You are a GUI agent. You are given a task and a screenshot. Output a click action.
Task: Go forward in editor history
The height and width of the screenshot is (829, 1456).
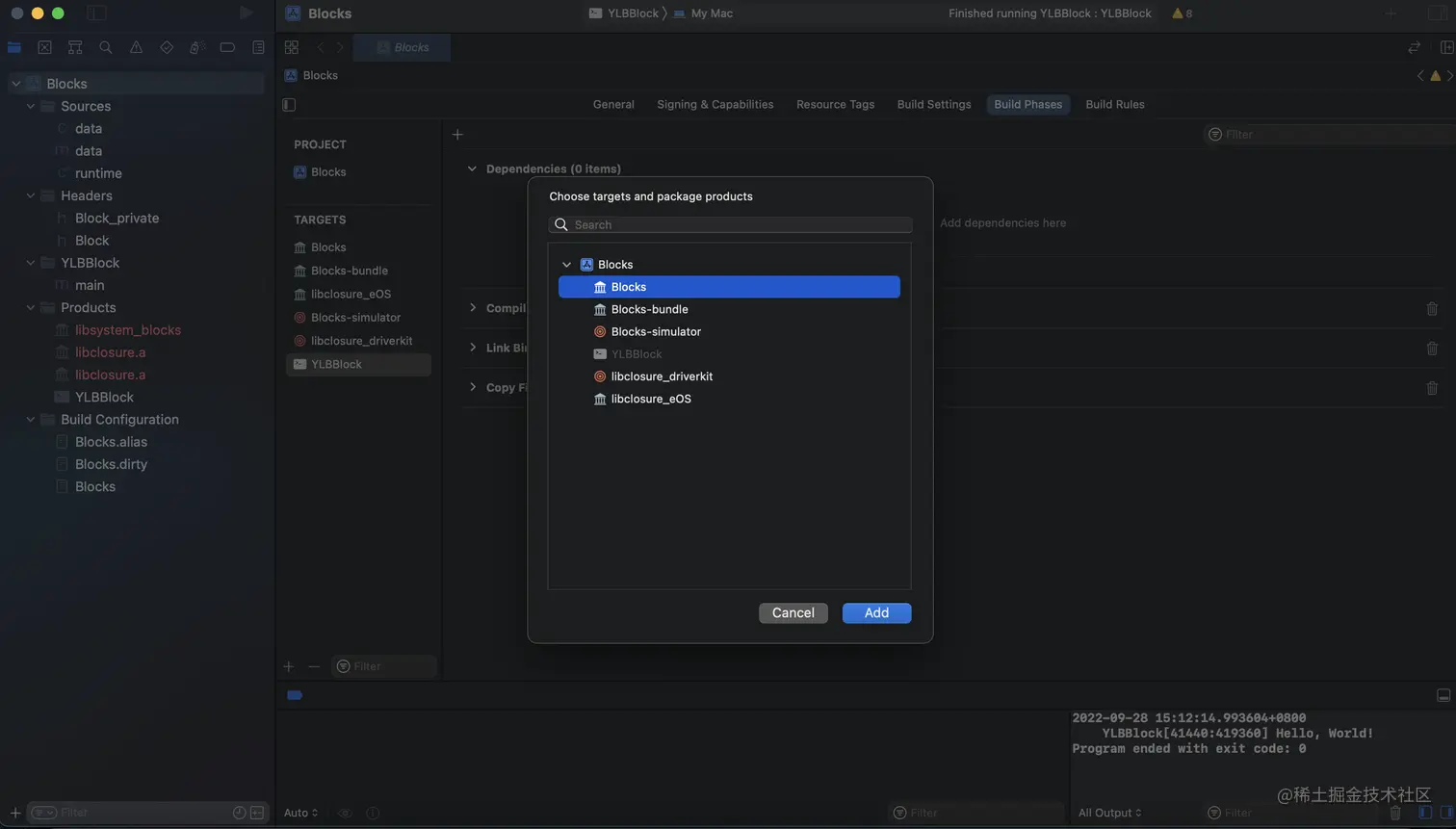tap(339, 47)
